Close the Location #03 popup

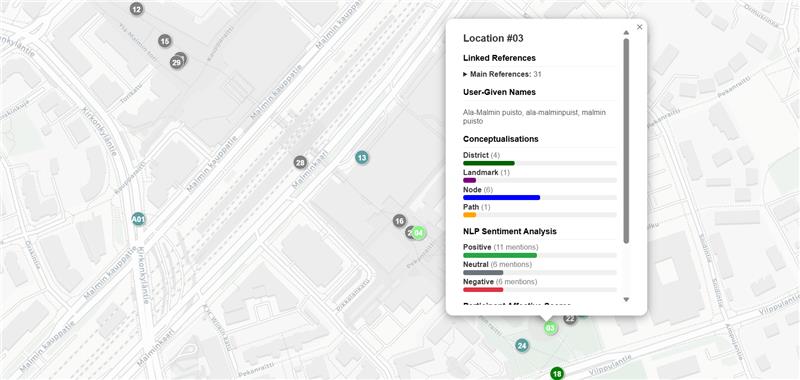639,27
